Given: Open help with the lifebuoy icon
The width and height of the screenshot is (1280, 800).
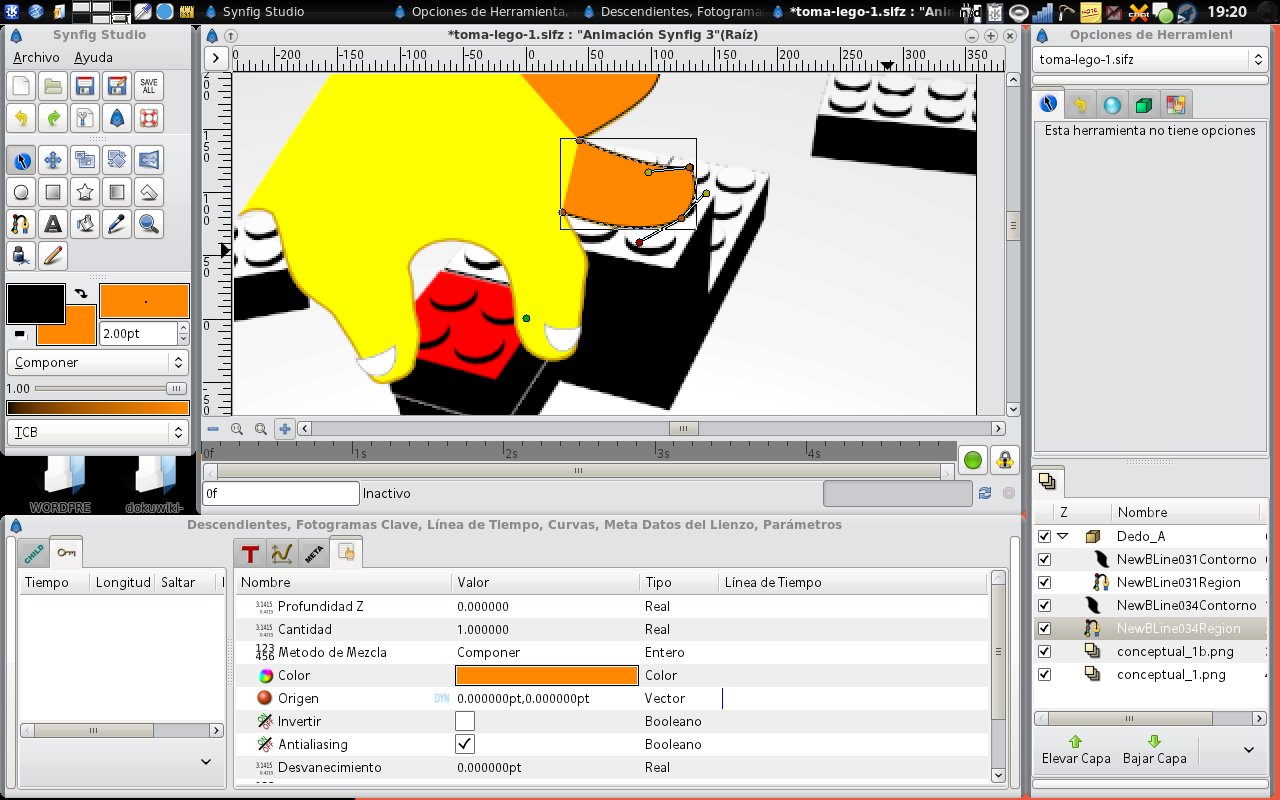Looking at the screenshot, I should point(149,118).
